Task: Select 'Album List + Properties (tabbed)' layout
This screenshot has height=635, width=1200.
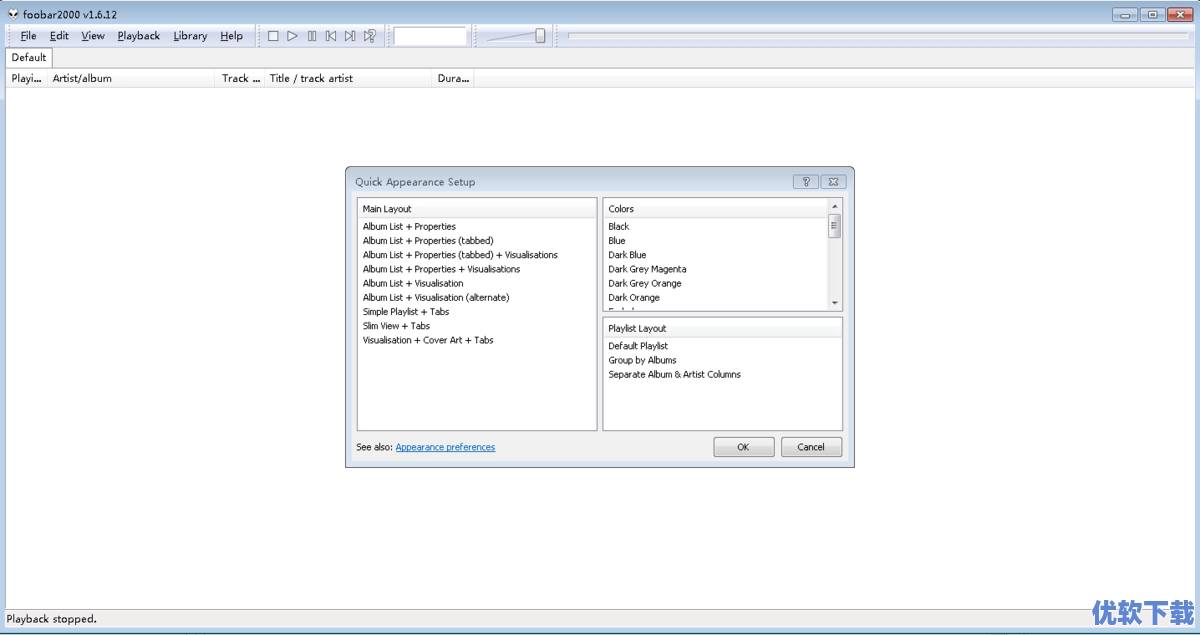Action: 428,241
